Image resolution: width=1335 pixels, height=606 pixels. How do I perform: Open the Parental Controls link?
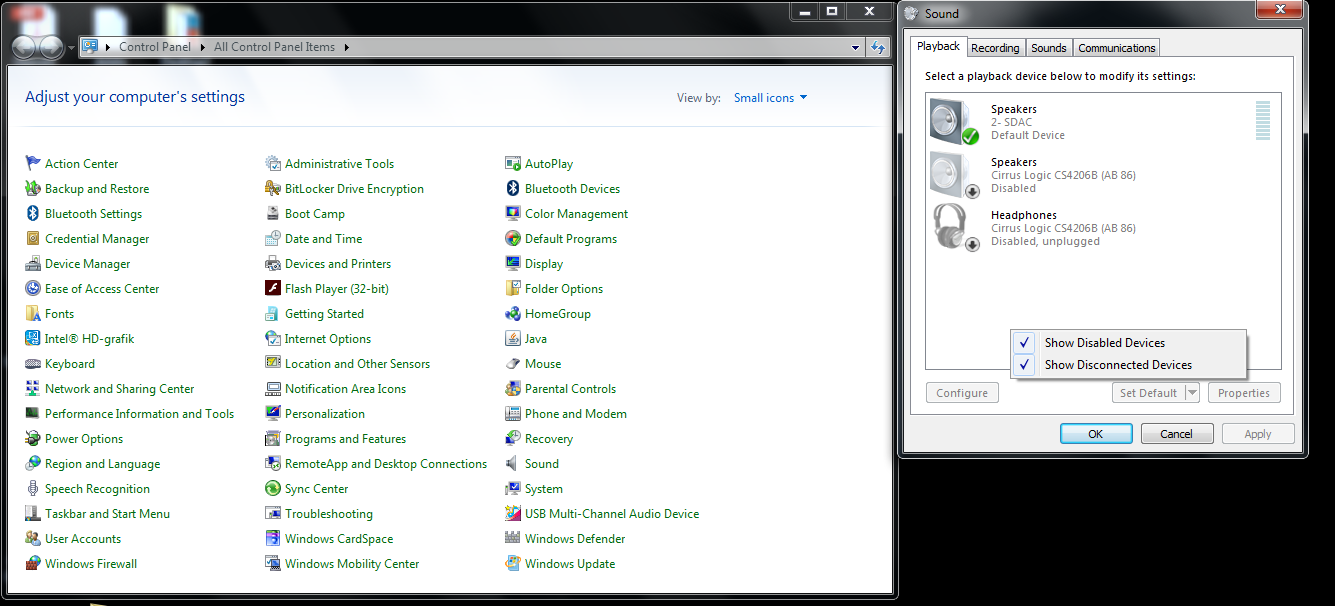(x=570, y=389)
